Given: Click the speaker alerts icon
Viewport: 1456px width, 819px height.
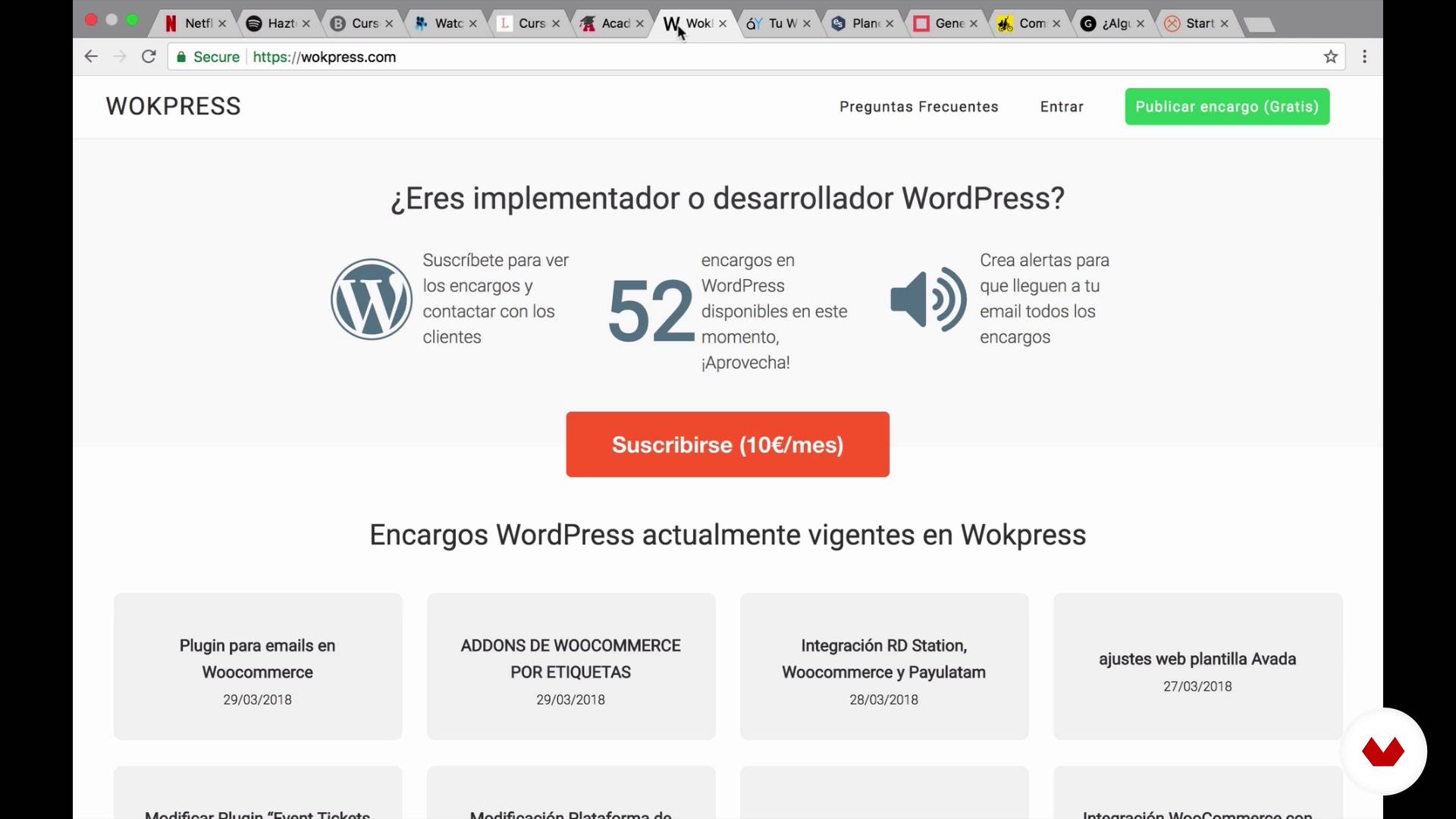Looking at the screenshot, I should pos(928,300).
